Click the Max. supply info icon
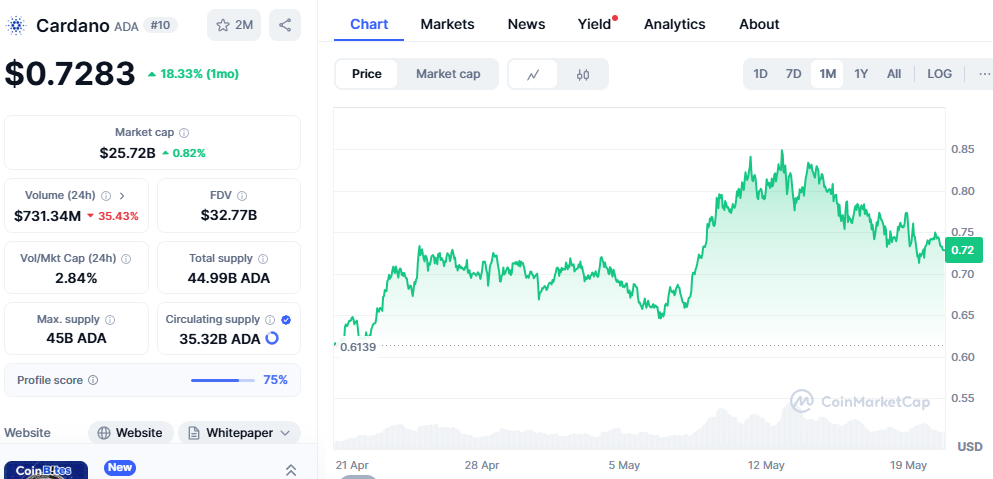Image resolution: width=993 pixels, height=479 pixels. (110, 320)
